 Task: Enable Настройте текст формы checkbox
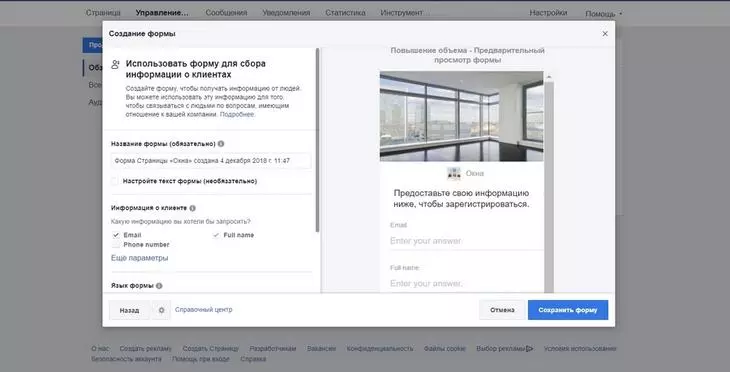point(115,181)
